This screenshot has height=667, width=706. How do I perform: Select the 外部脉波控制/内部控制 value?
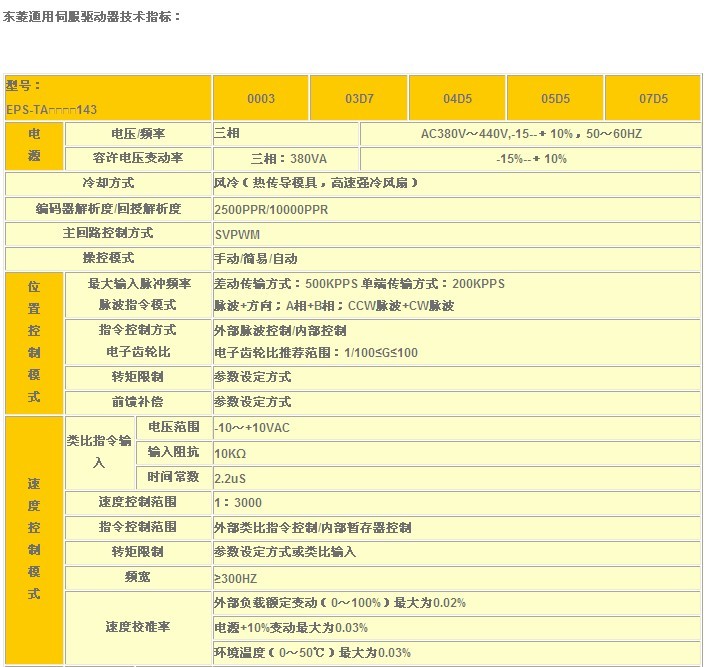point(280,331)
